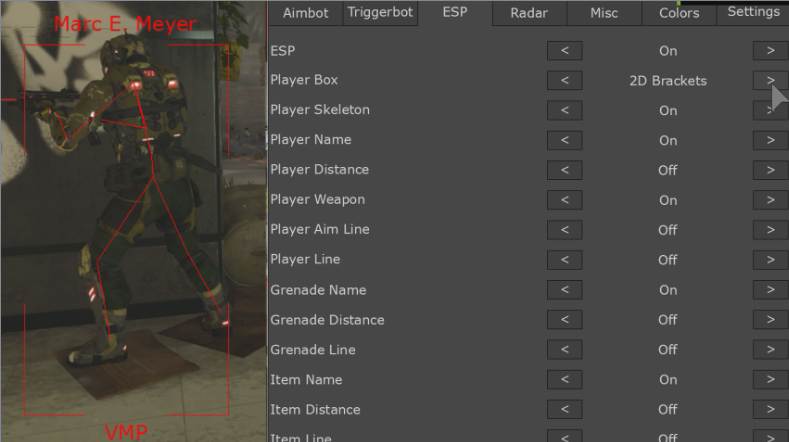This screenshot has height=442, width=789.
Task: Click the Off value beside Player Distance
Action: [668, 170]
